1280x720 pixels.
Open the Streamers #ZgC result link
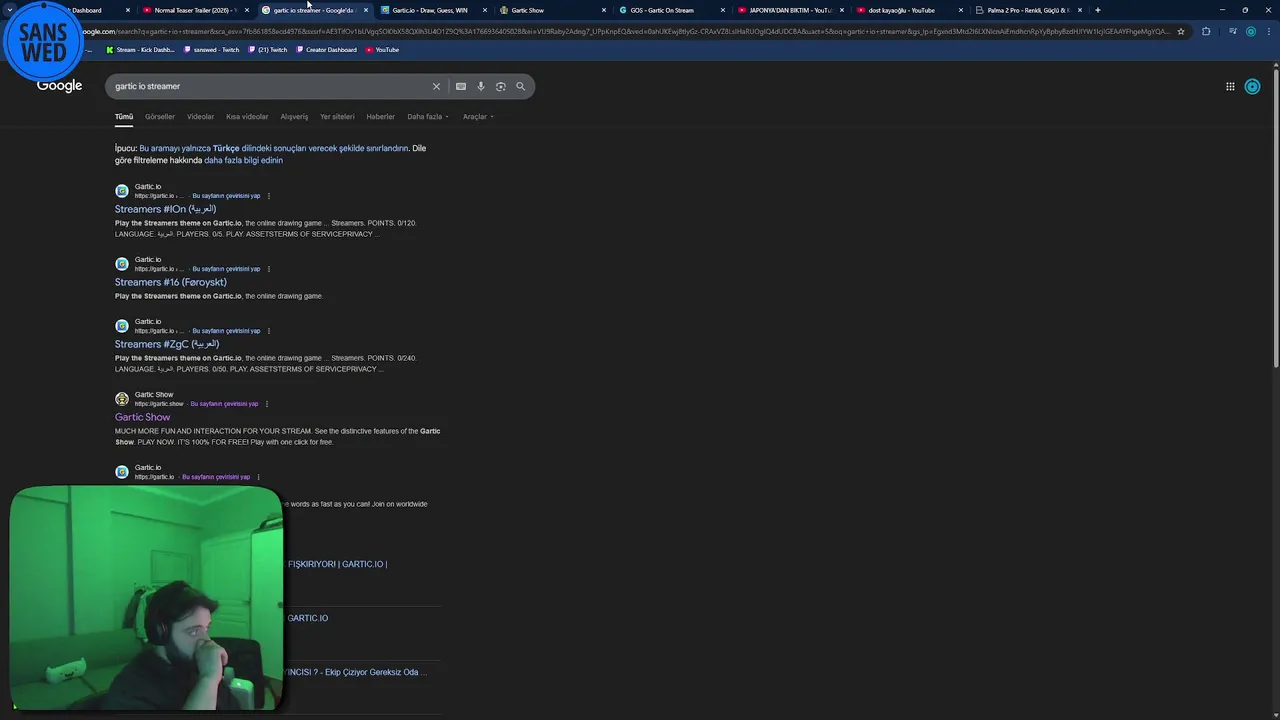click(167, 344)
